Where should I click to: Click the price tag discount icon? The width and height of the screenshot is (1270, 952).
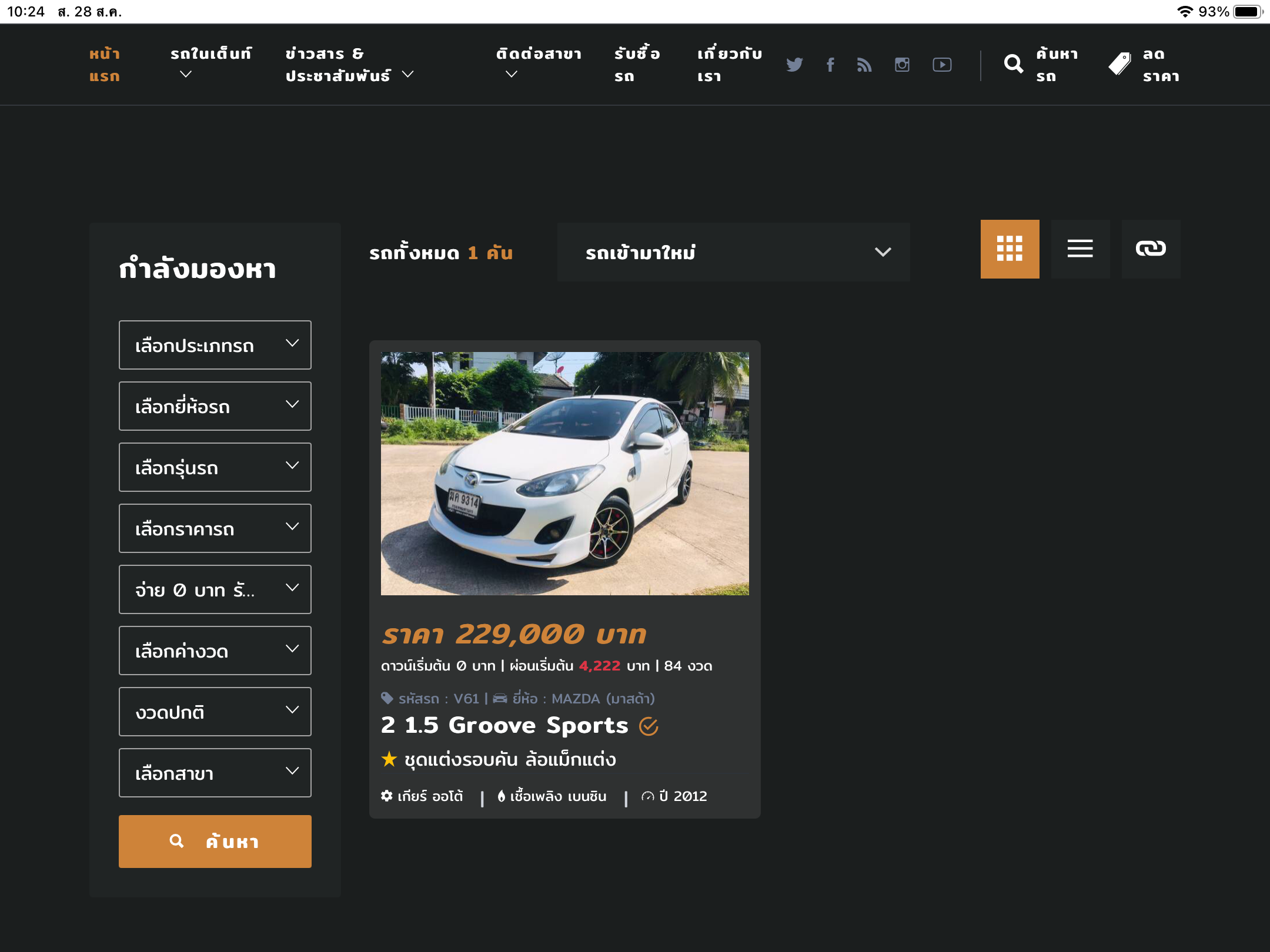tap(1120, 64)
